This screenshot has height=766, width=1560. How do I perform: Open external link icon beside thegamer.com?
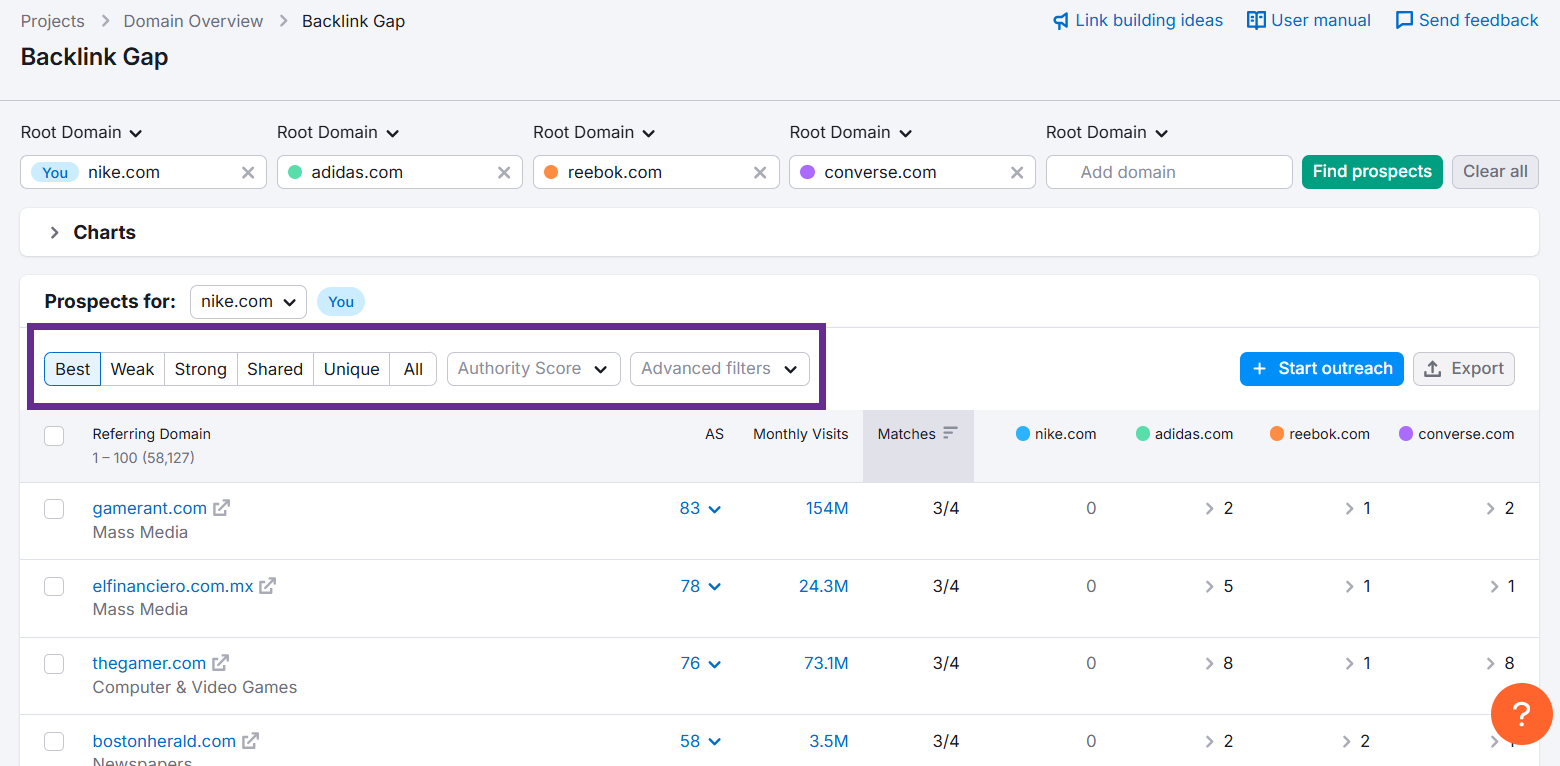pyautogui.click(x=220, y=663)
